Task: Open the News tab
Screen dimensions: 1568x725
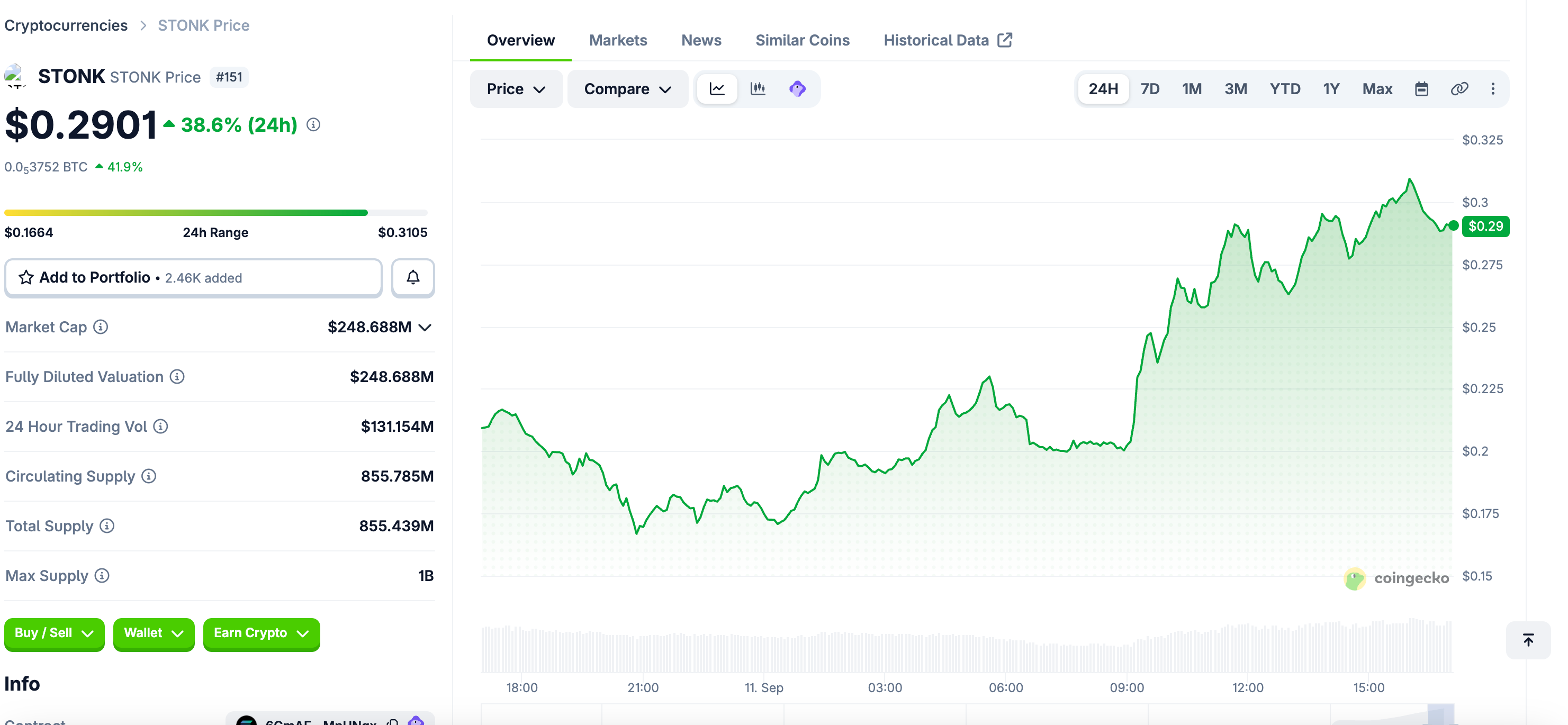Action: (x=701, y=40)
